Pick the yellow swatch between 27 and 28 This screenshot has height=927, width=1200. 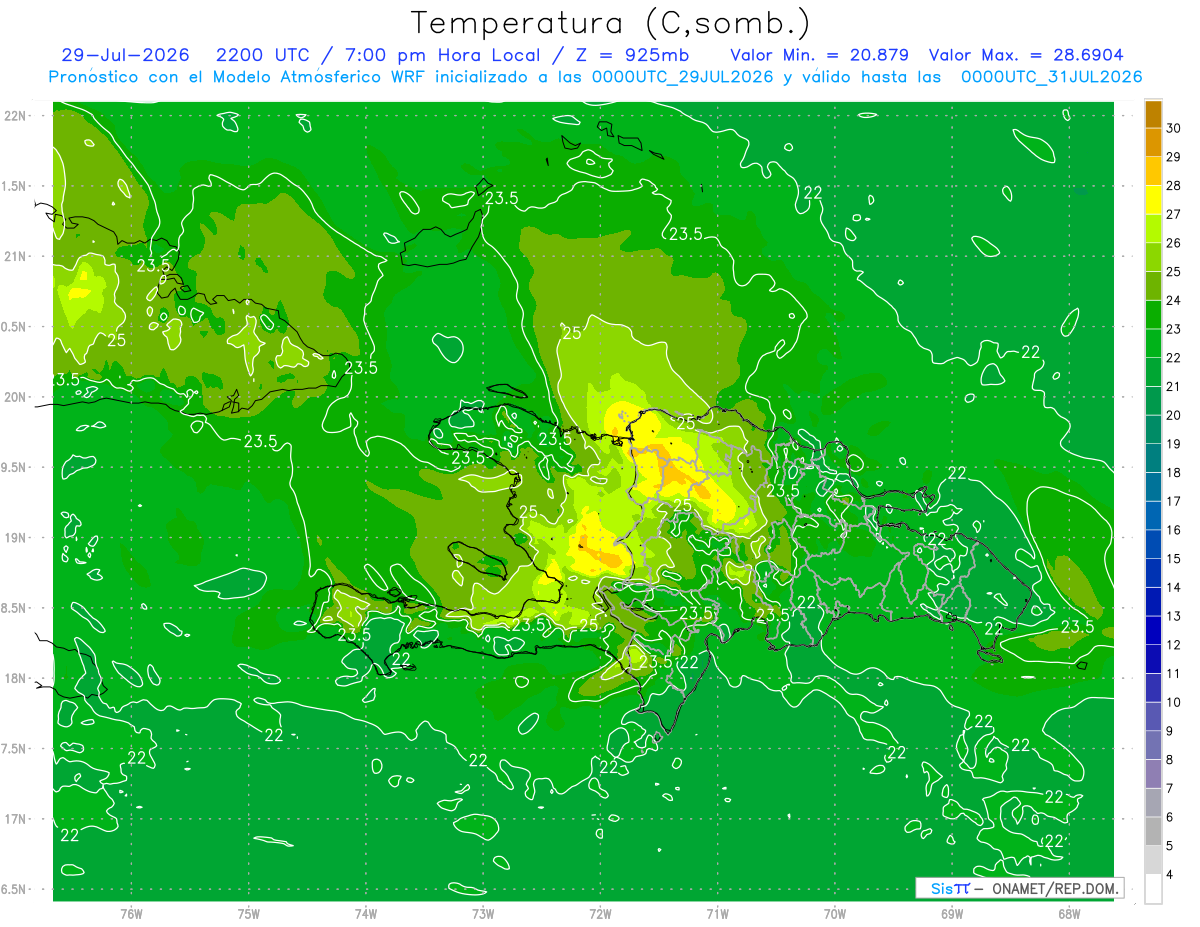pos(1153,200)
